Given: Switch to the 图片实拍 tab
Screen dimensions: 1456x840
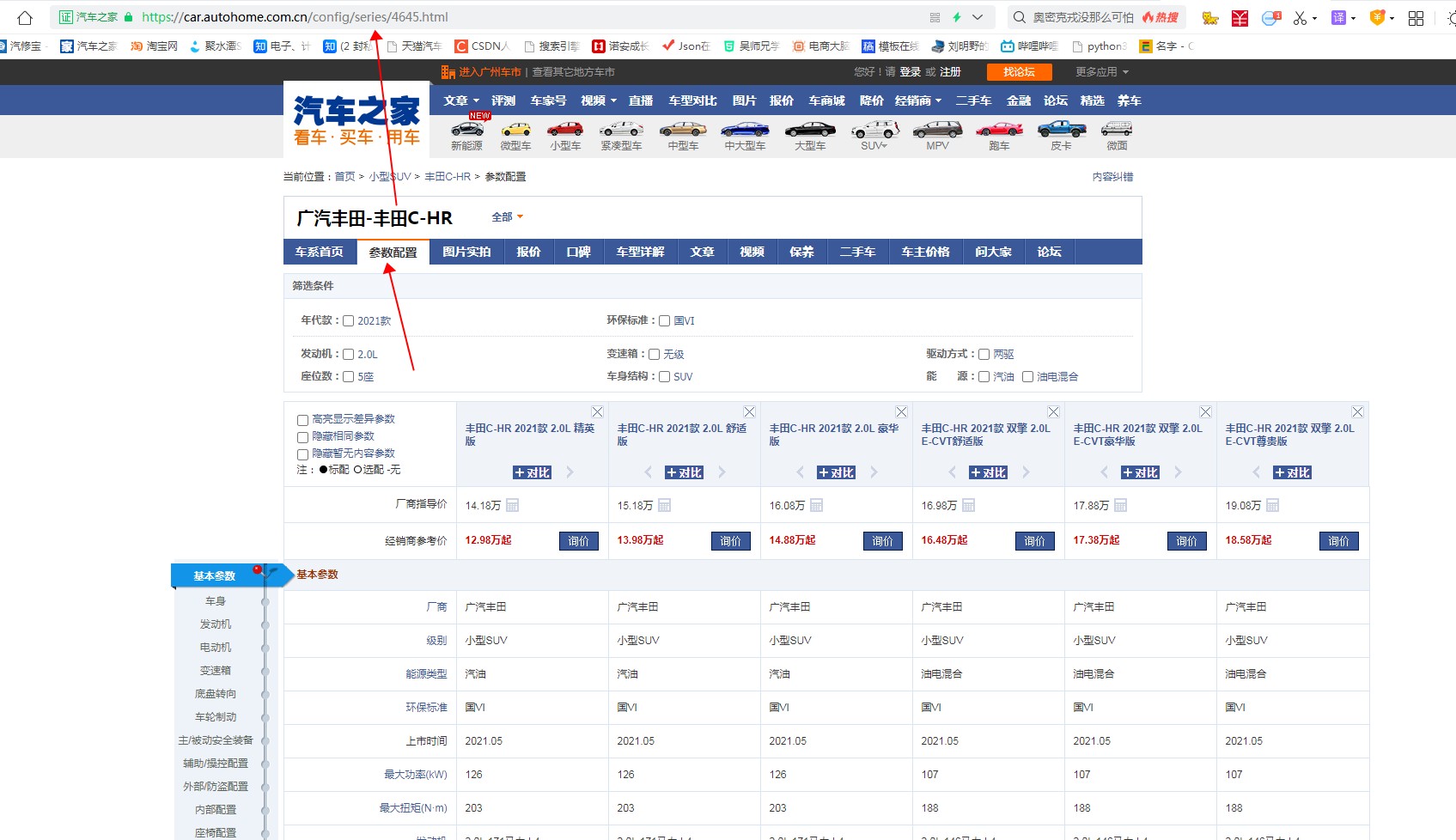Looking at the screenshot, I should coord(466,252).
